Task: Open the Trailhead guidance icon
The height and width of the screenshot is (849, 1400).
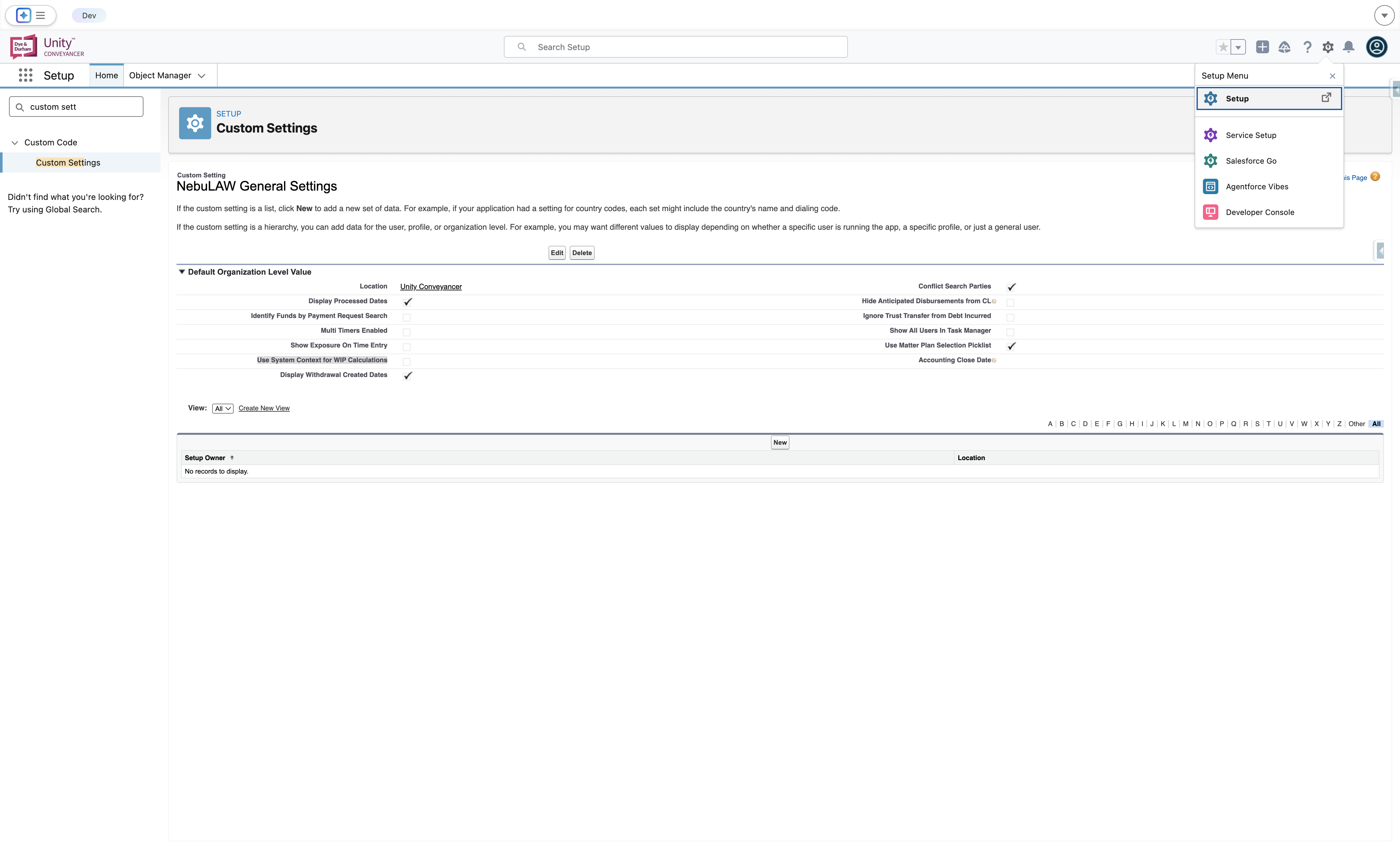Action: click(1285, 47)
